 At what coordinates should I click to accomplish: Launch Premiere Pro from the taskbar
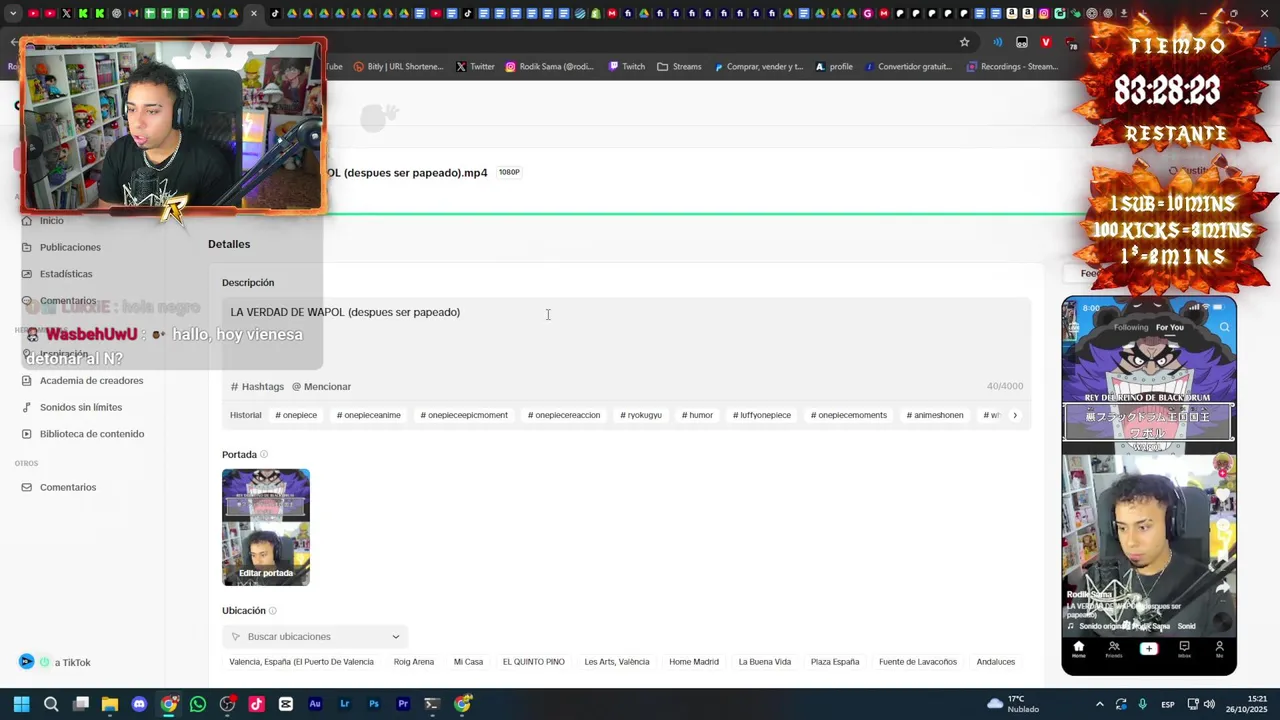click(403, 704)
